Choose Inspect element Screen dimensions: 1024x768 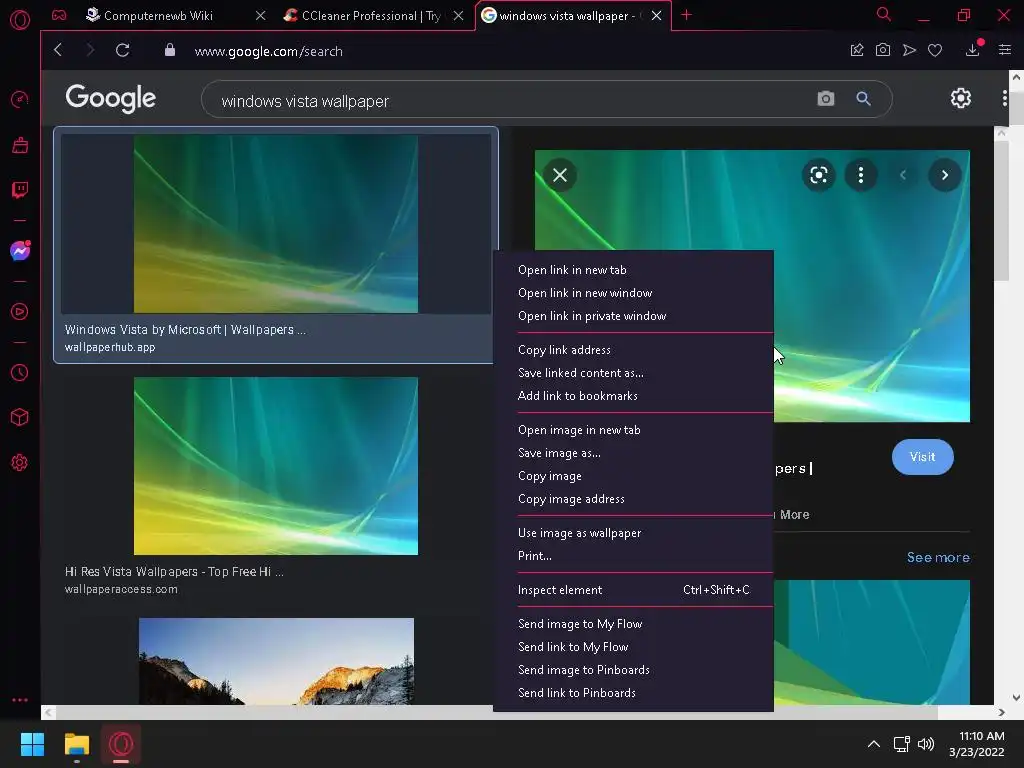click(633, 590)
